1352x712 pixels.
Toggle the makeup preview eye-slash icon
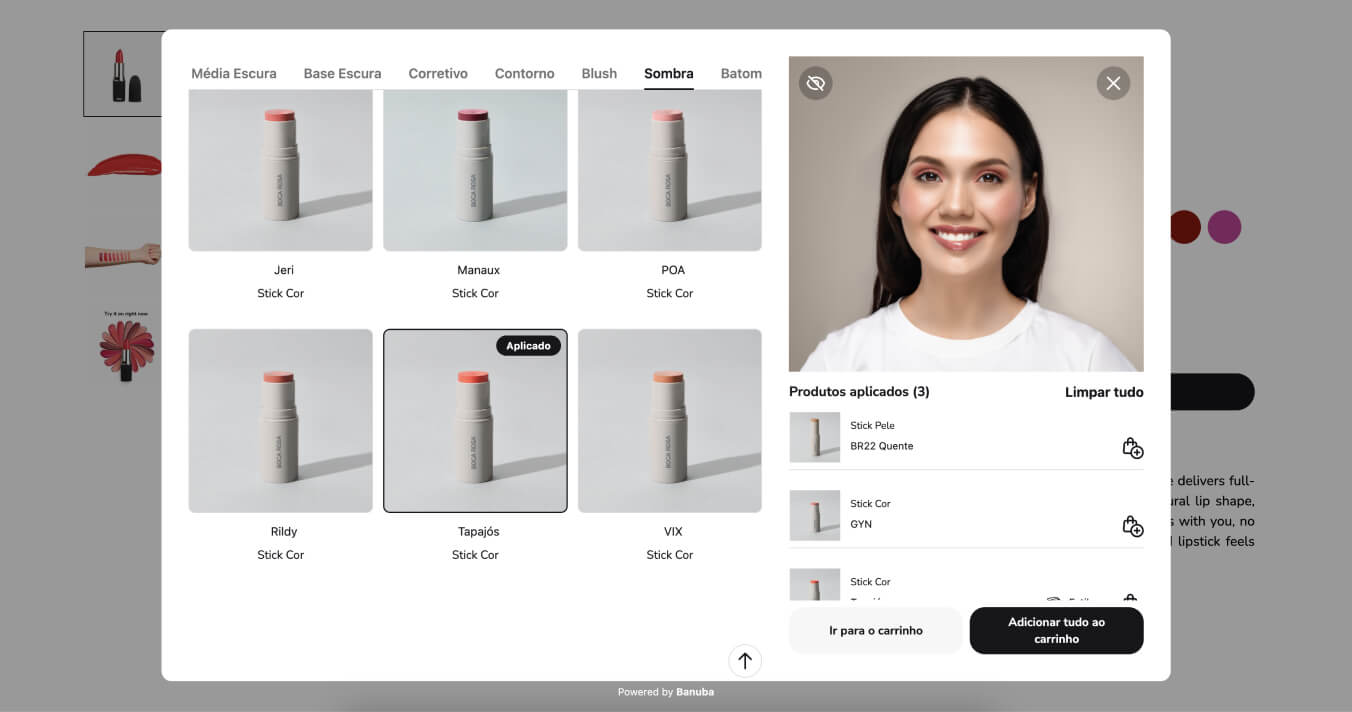[815, 83]
